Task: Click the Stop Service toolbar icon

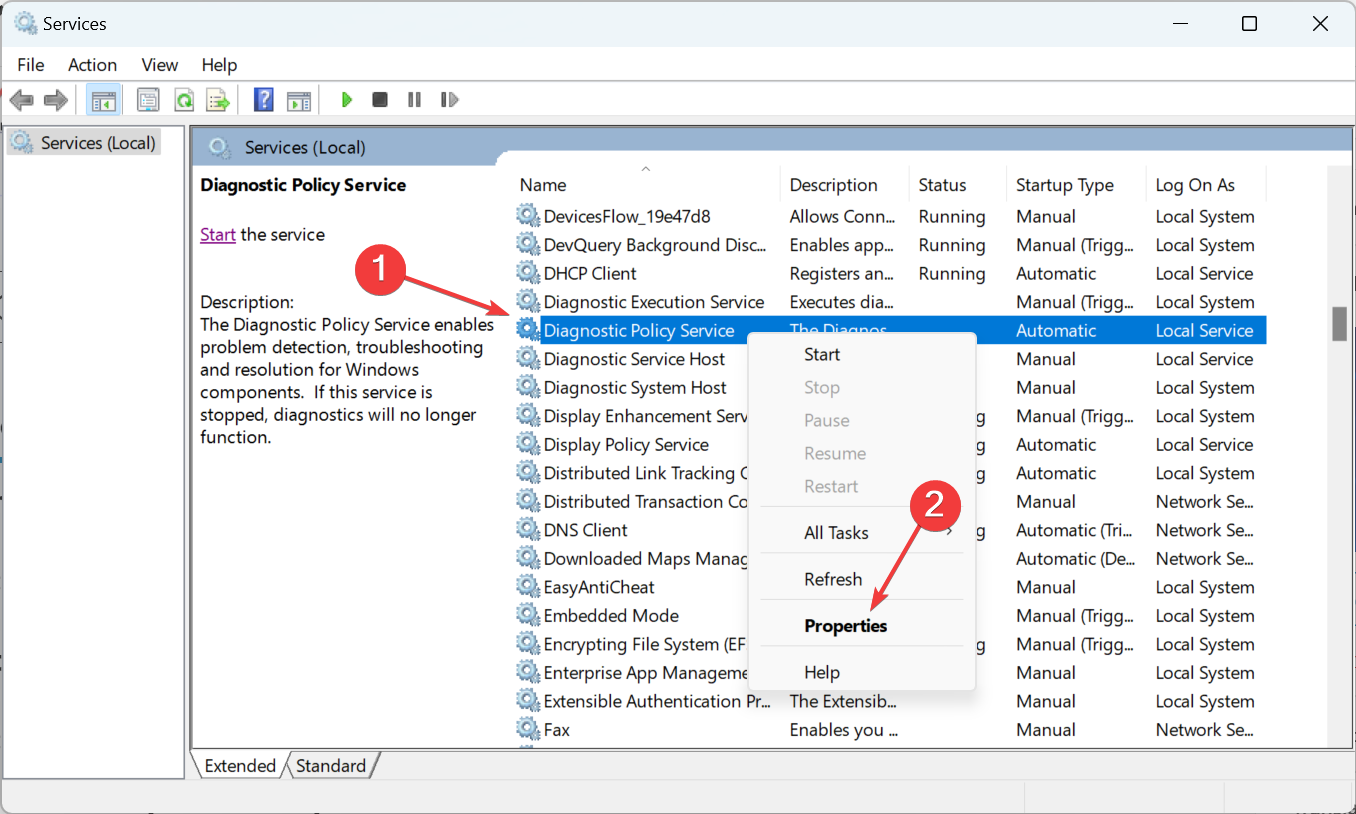Action: [380, 100]
